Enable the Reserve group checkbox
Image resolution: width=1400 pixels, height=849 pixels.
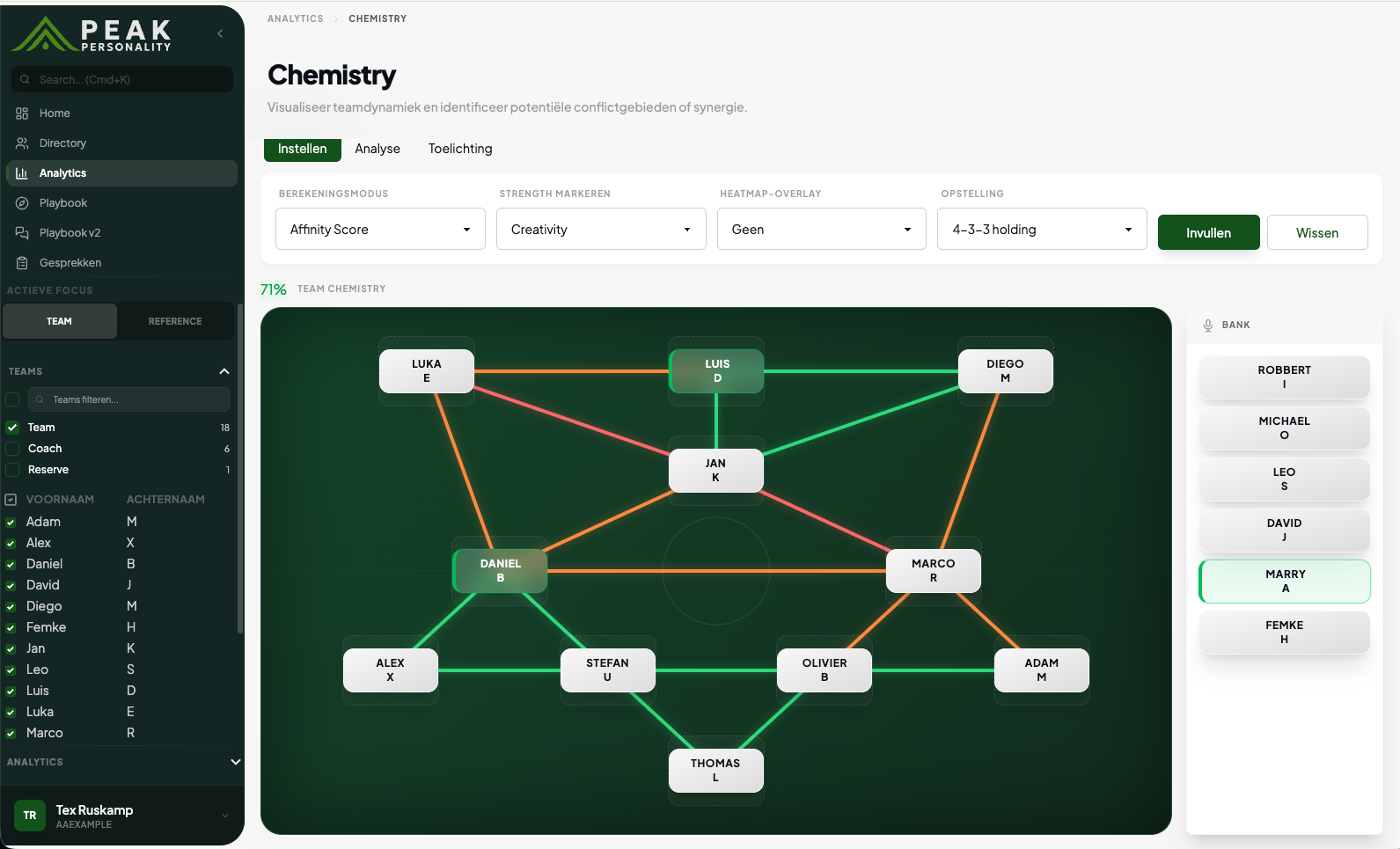tap(12, 470)
